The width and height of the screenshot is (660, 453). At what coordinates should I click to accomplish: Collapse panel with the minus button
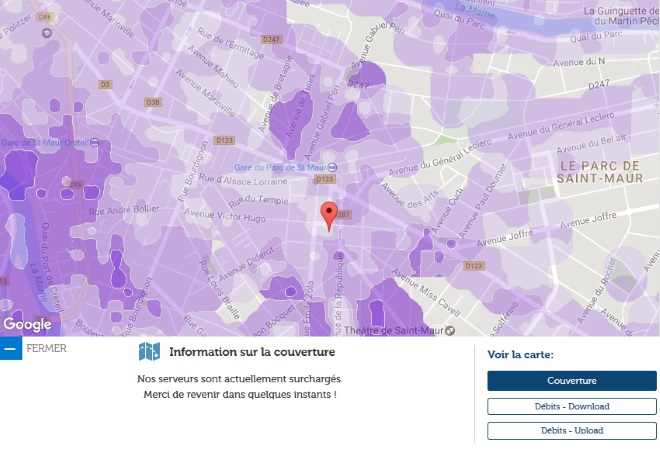tap(11, 349)
